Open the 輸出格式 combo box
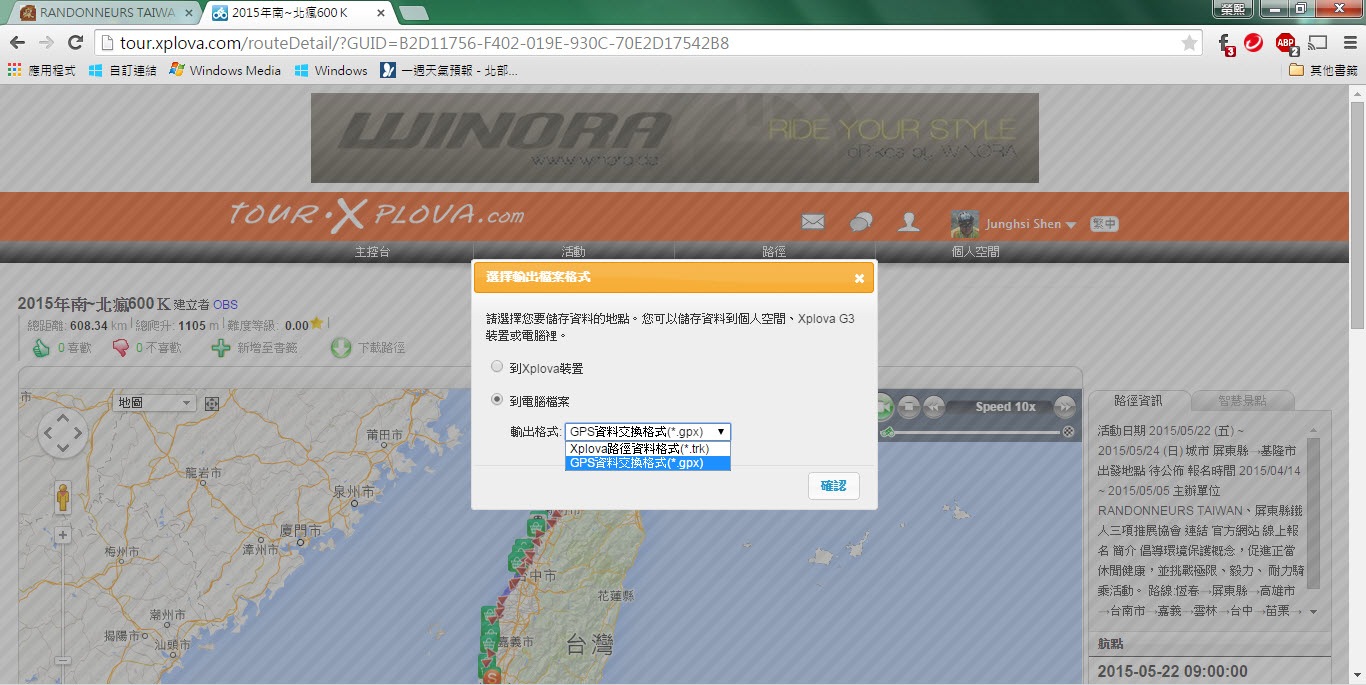This screenshot has width=1366, height=685. pos(648,432)
